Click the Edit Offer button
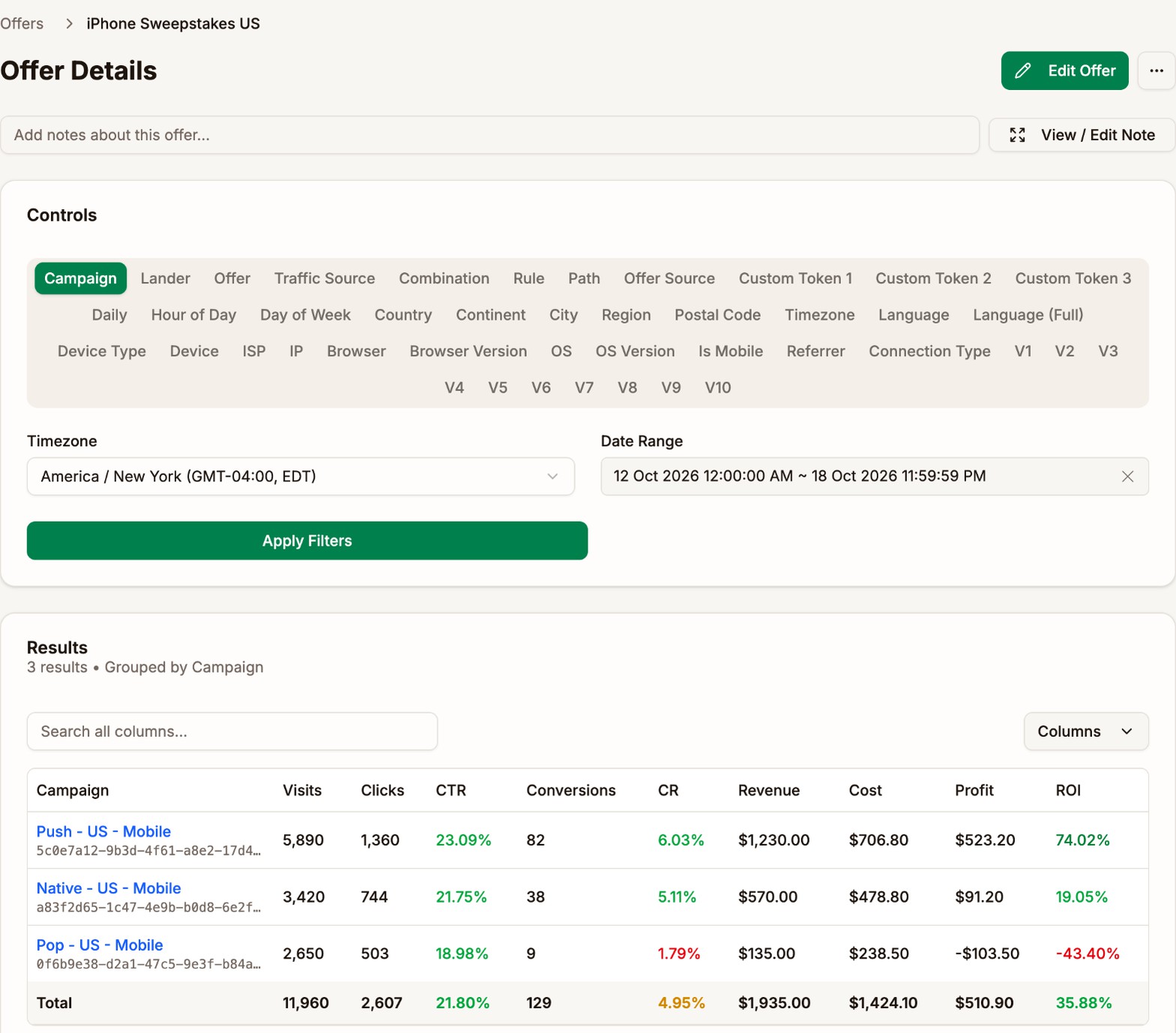 click(x=1064, y=70)
